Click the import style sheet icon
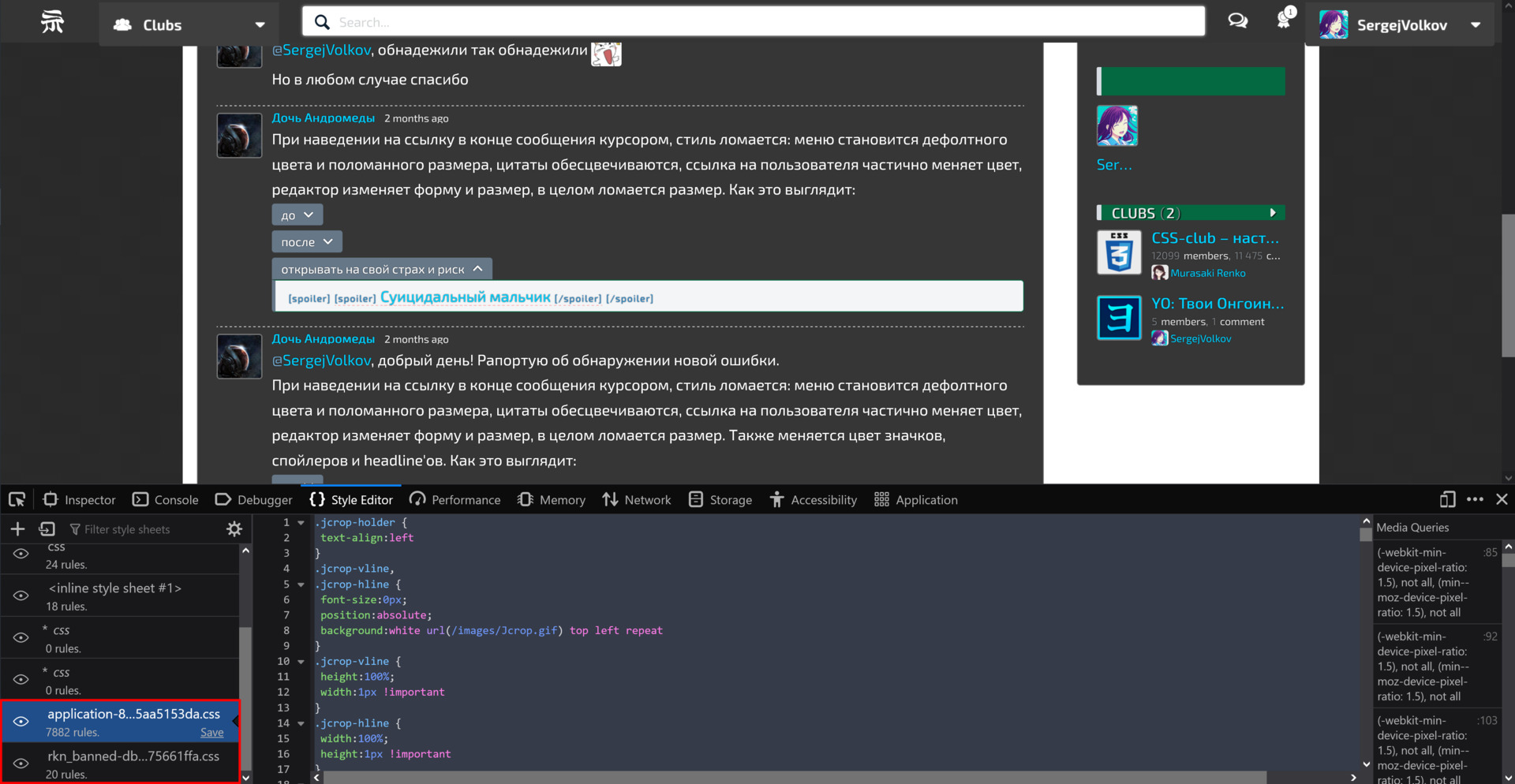The width and height of the screenshot is (1515, 784). click(x=47, y=529)
